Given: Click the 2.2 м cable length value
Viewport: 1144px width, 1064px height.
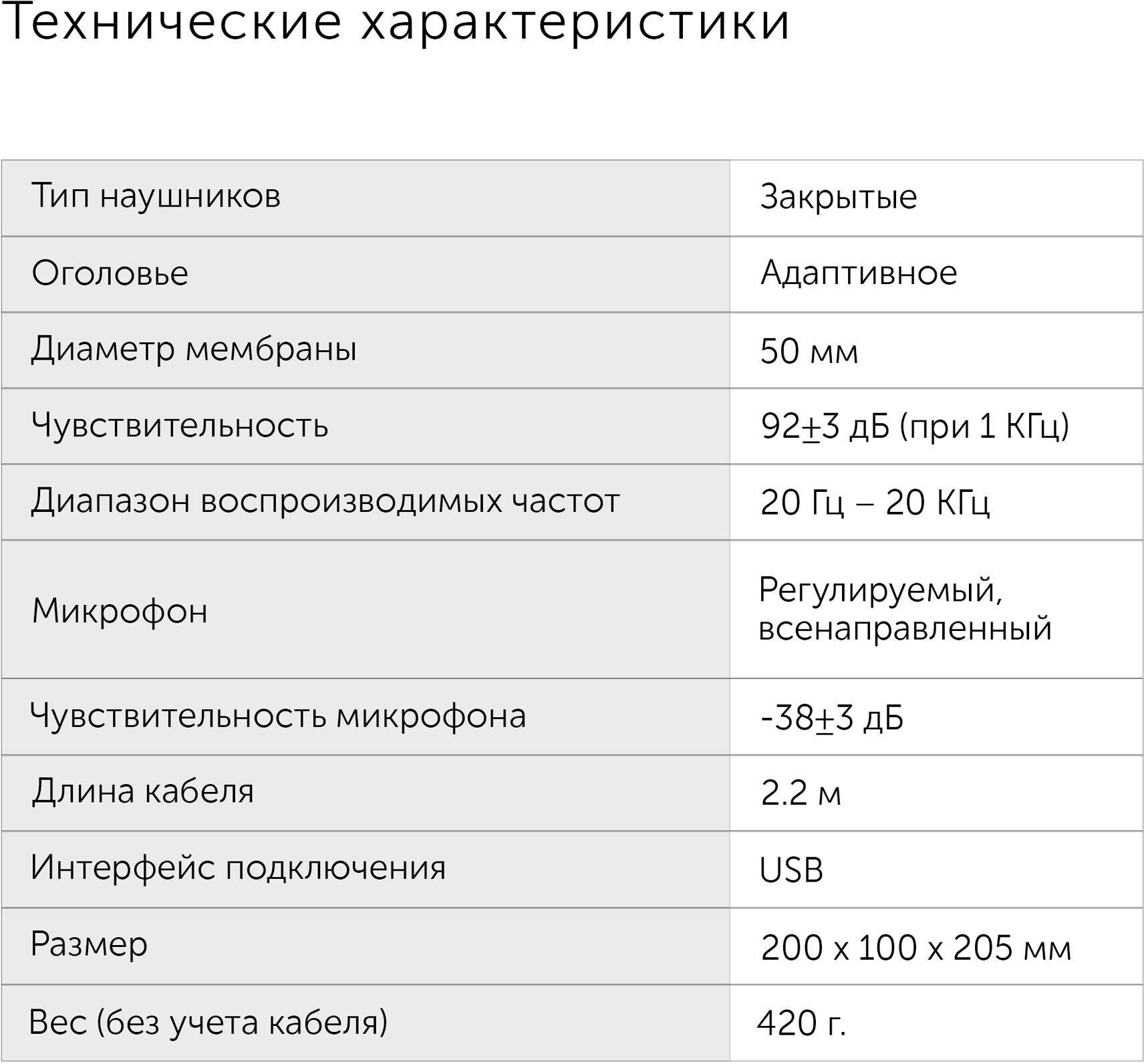Looking at the screenshot, I should click(x=801, y=793).
